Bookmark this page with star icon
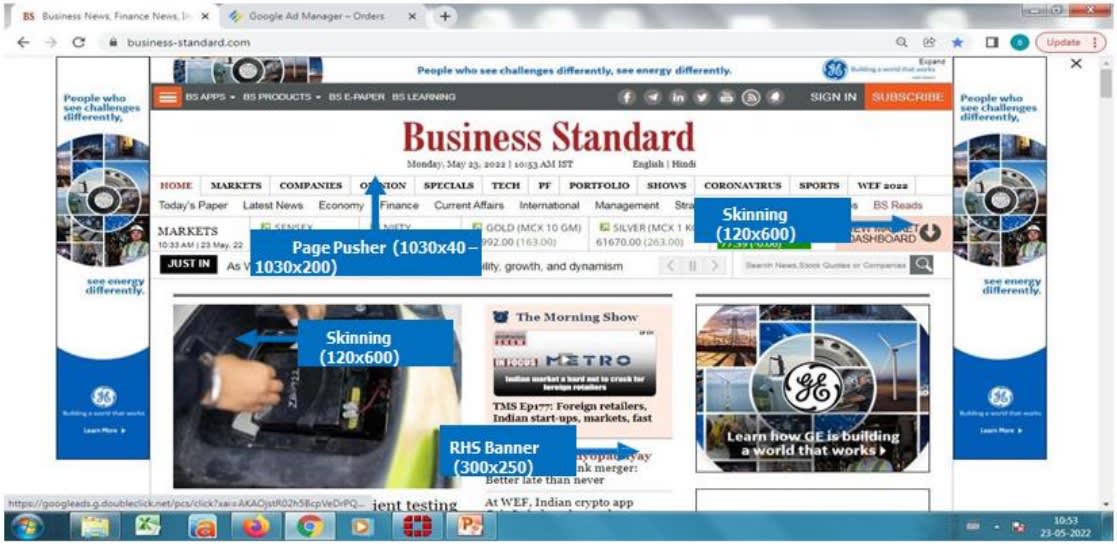 coord(957,42)
